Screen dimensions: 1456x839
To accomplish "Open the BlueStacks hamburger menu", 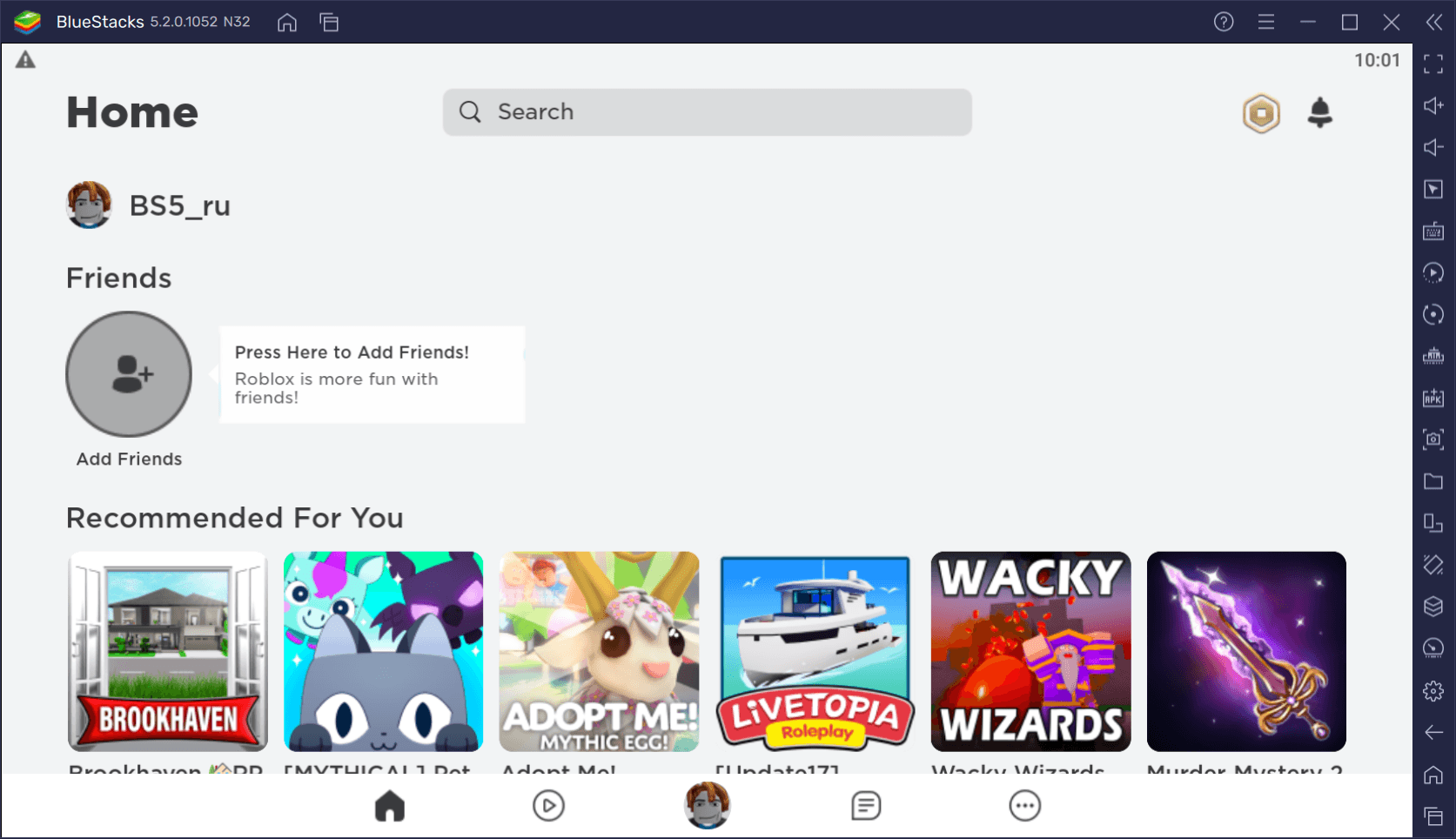I will click(1266, 22).
